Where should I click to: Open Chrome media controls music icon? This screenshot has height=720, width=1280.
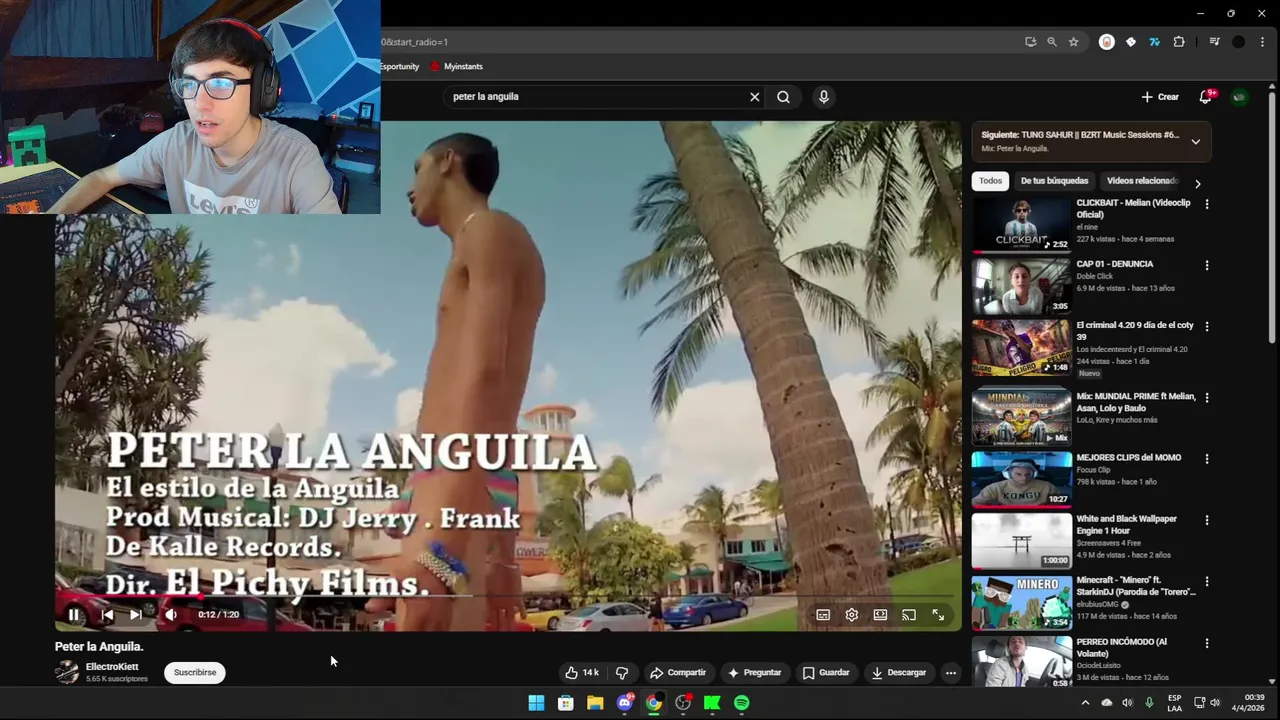coord(1214,42)
